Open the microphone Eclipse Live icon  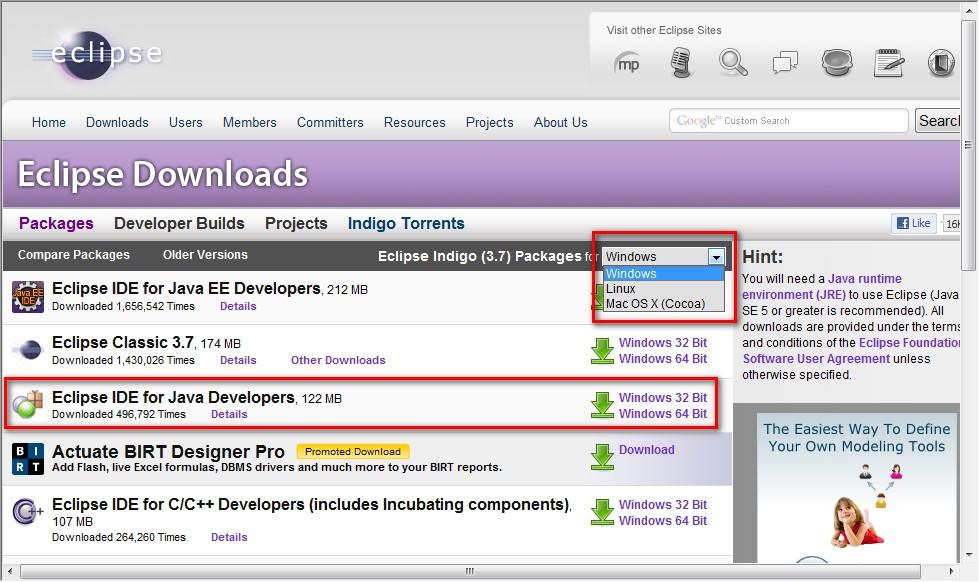coord(681,63)
